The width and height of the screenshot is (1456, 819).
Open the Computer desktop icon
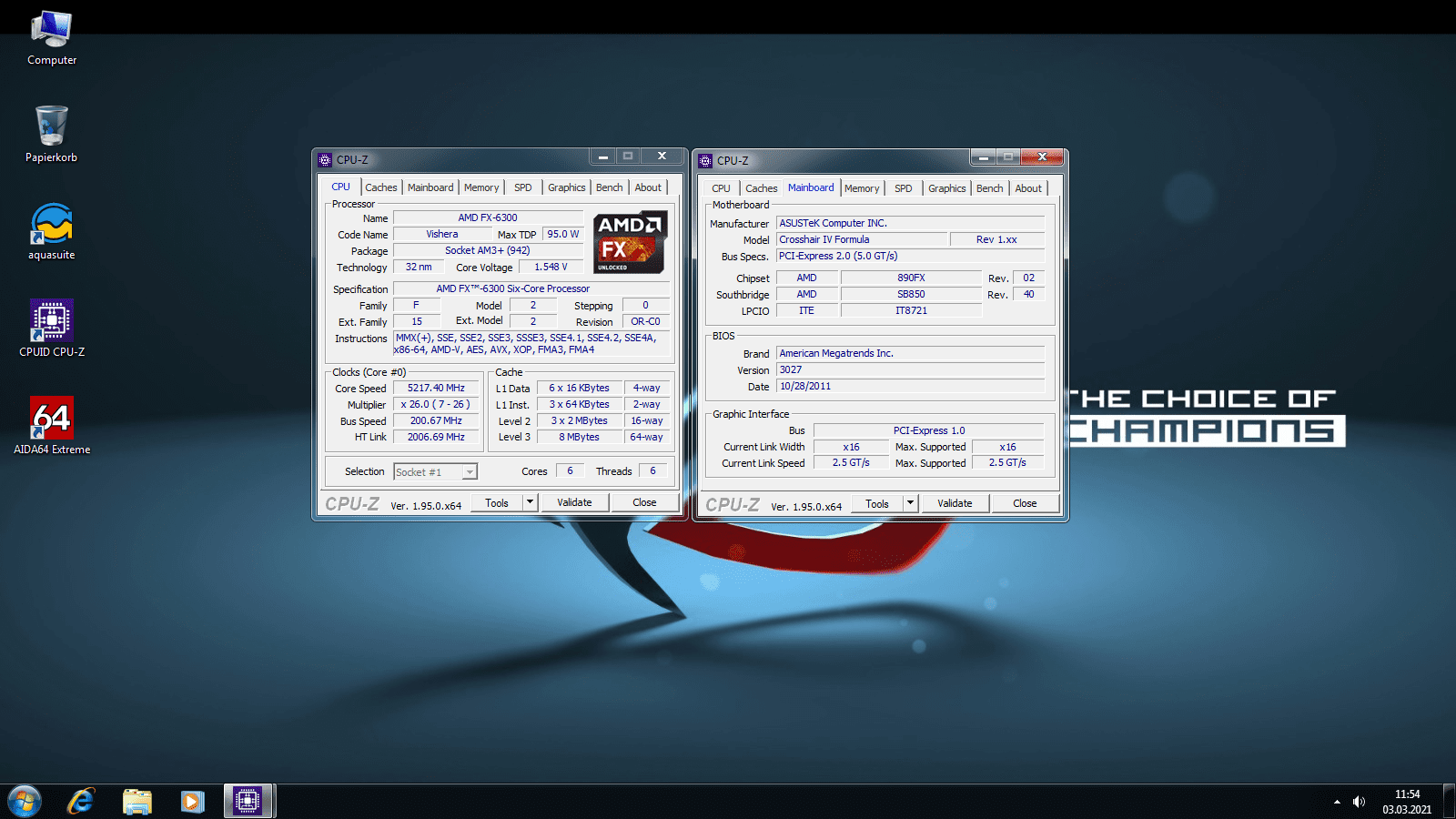tap(52, 38)
